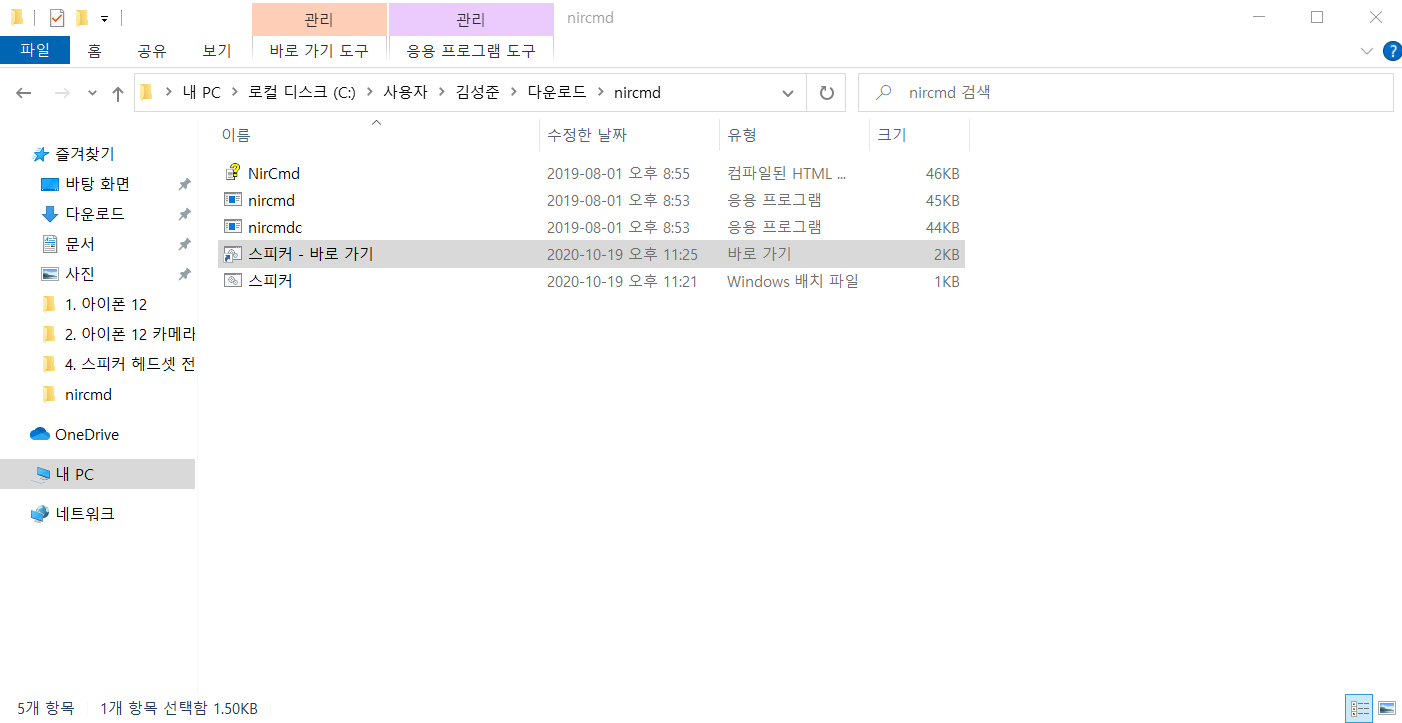Expand the address bar history dropdown
The height and width of the screenshot is (723, 1402).
pos(788,92)
